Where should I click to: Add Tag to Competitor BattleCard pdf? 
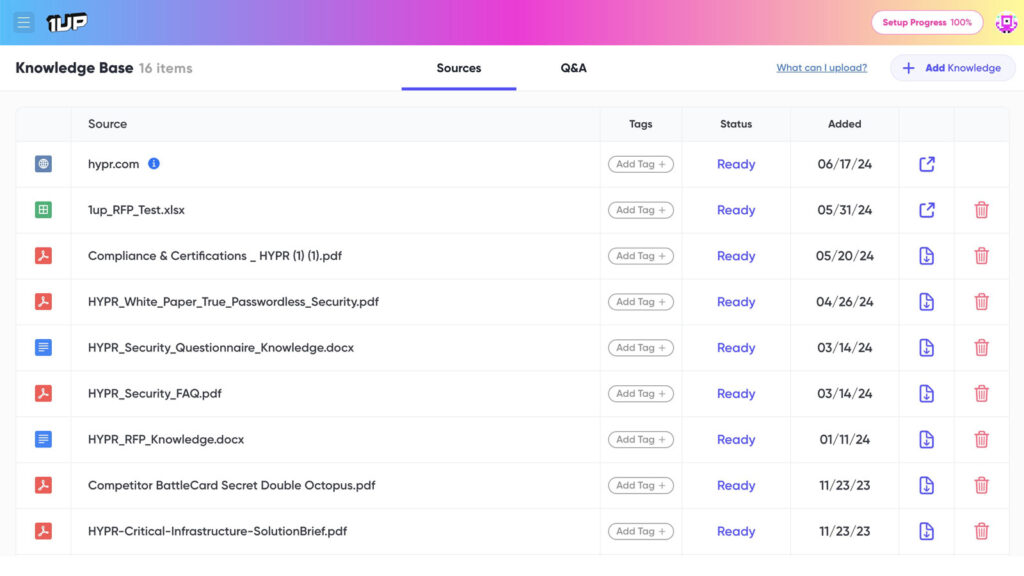tap(641, 485)
